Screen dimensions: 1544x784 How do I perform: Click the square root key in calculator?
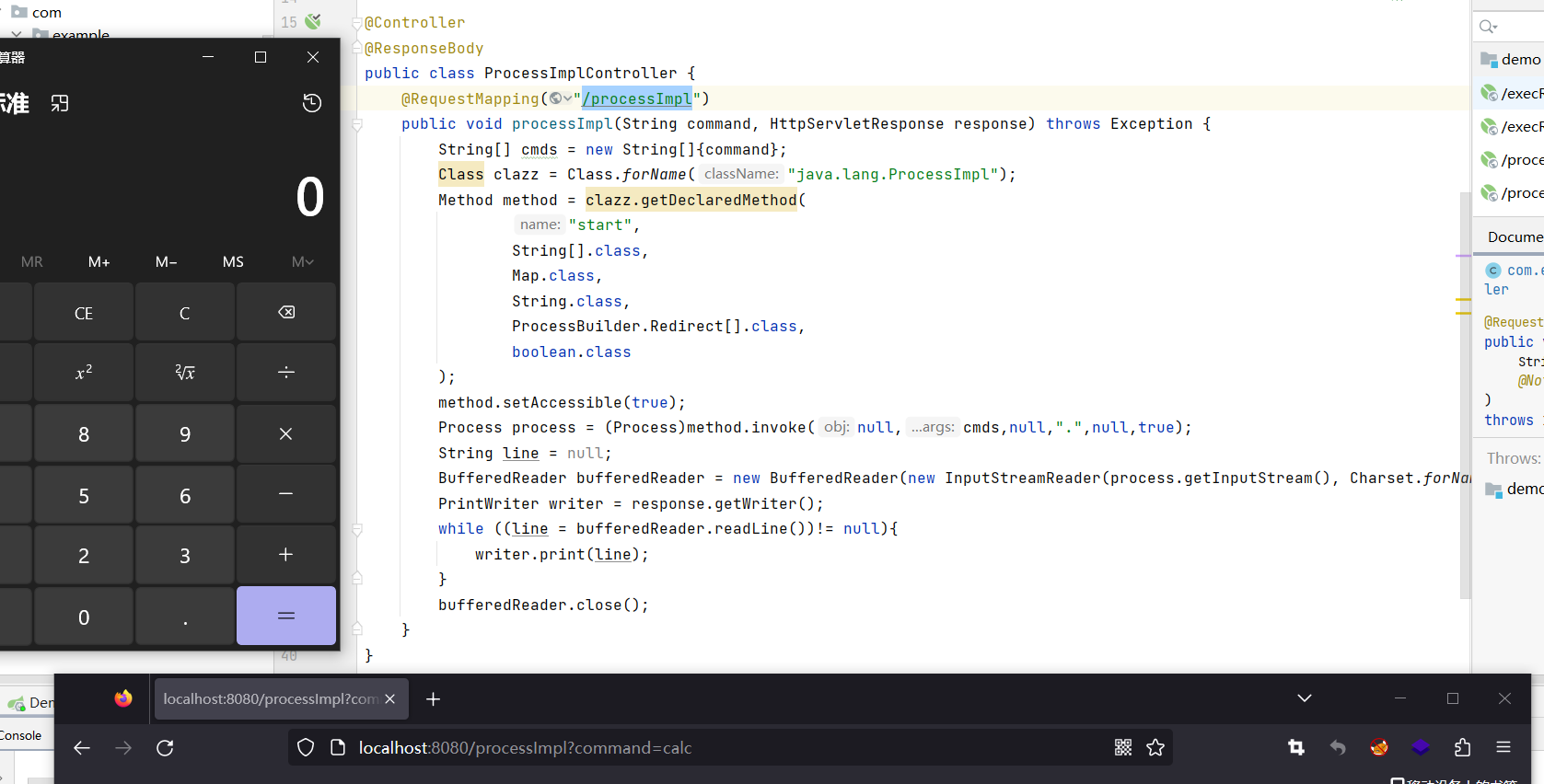[185, 373]
